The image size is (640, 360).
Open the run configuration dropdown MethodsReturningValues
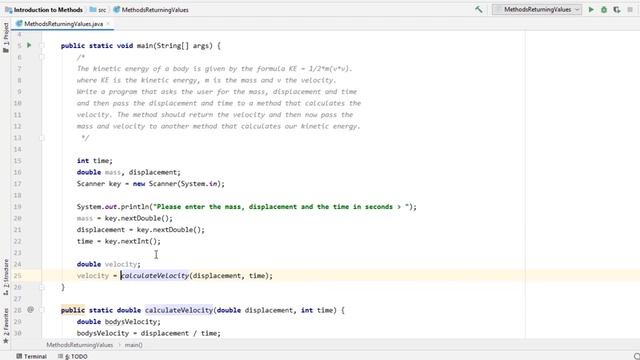coord(537,9)
